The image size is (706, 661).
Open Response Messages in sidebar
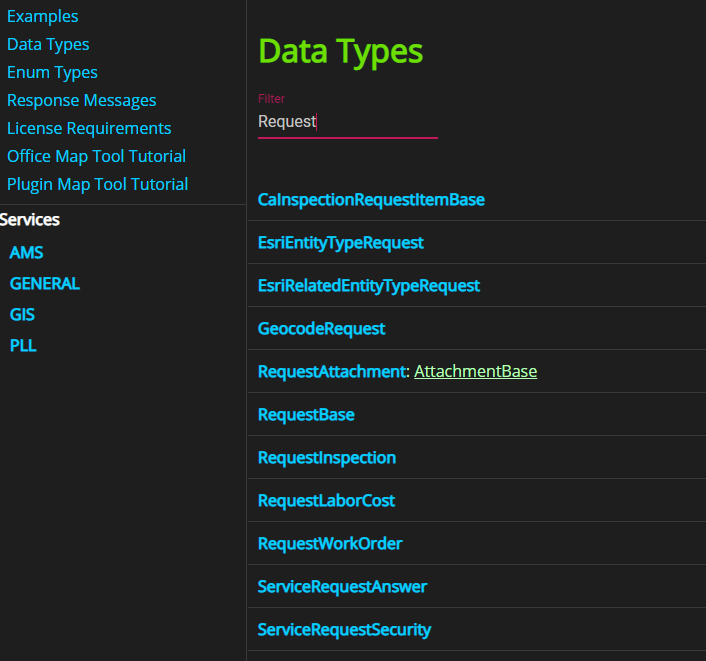coord(81,100)
